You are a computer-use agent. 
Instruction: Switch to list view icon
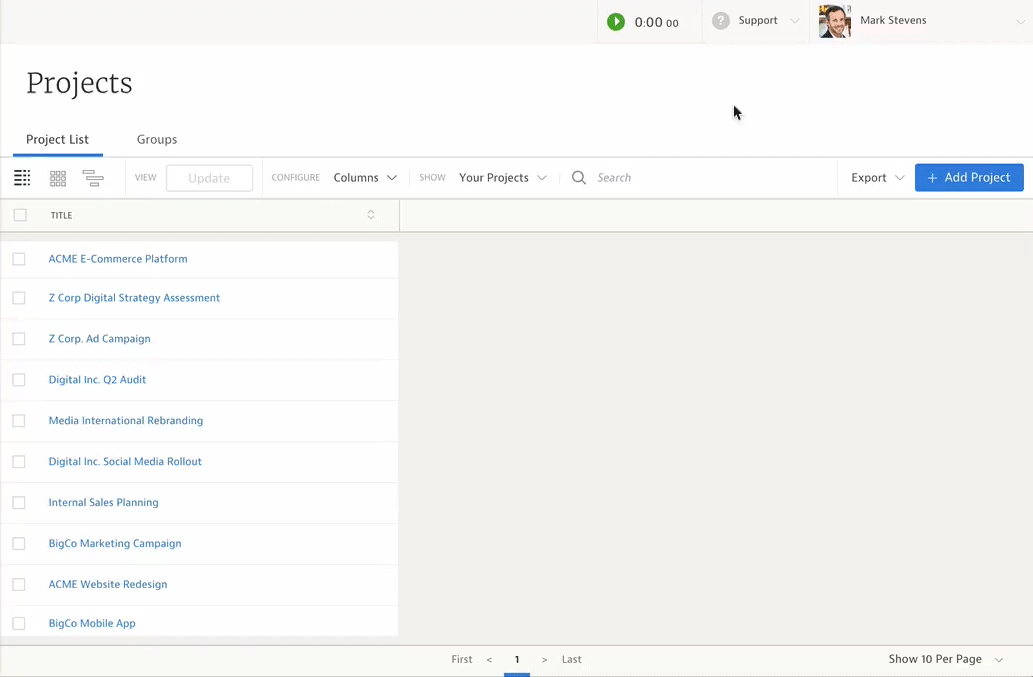(22, 178)
